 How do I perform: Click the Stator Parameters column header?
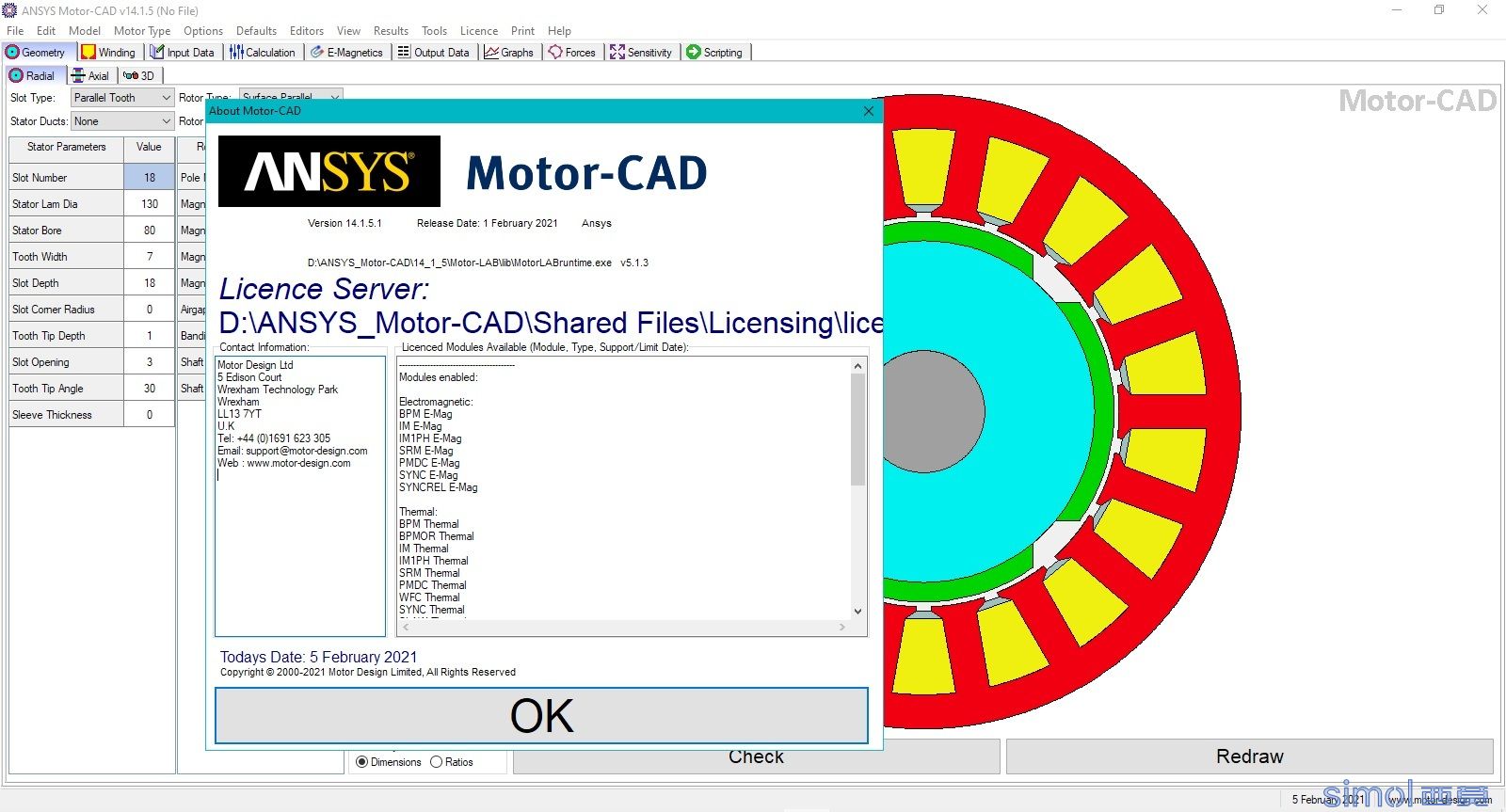point(67,148)
